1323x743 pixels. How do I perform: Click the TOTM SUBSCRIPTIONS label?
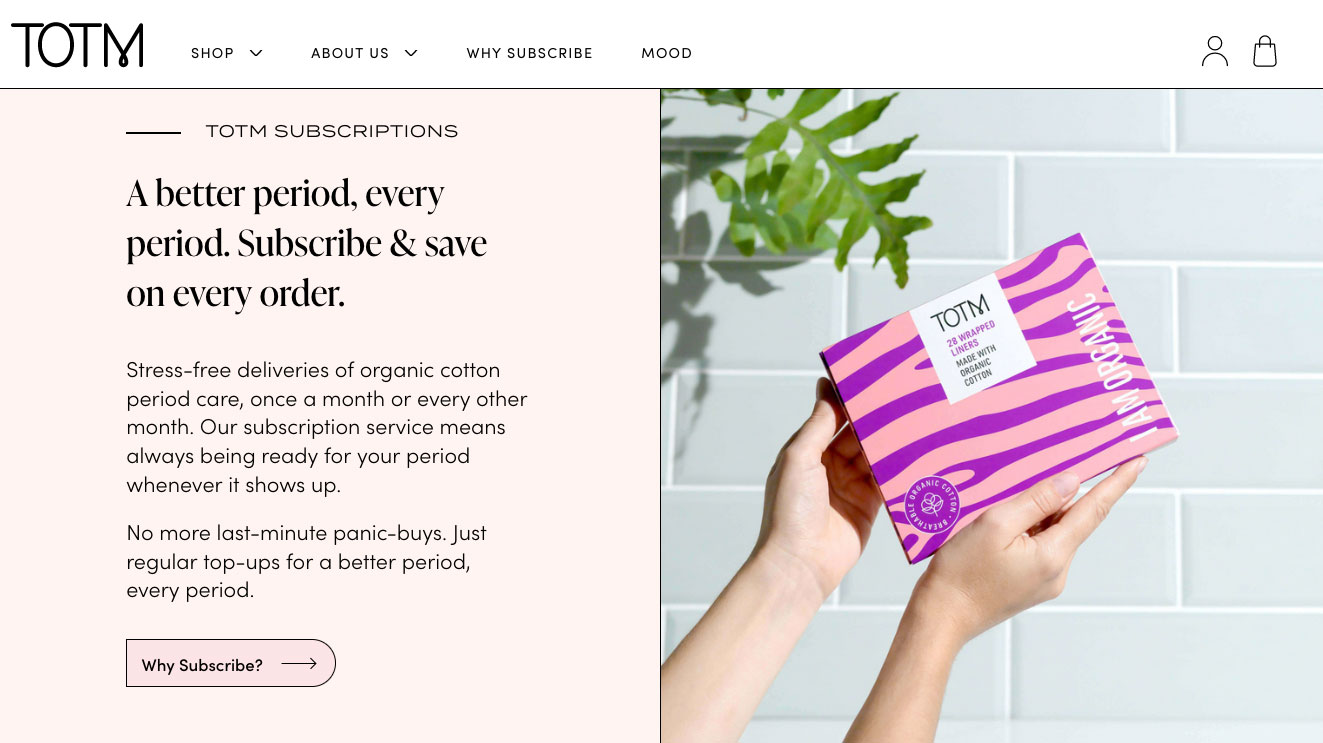click(x=331, y=131)
